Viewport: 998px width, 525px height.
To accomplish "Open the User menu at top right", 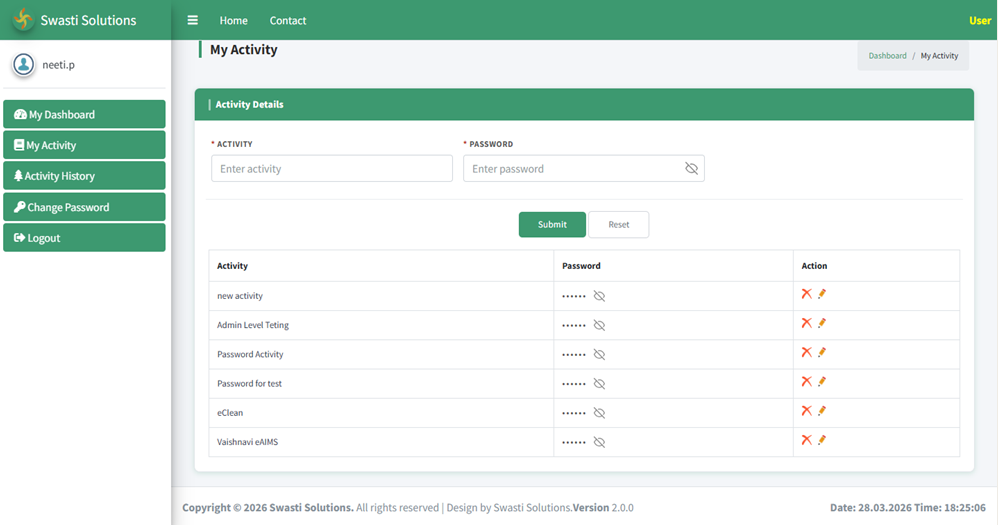I will click(979, 21).
